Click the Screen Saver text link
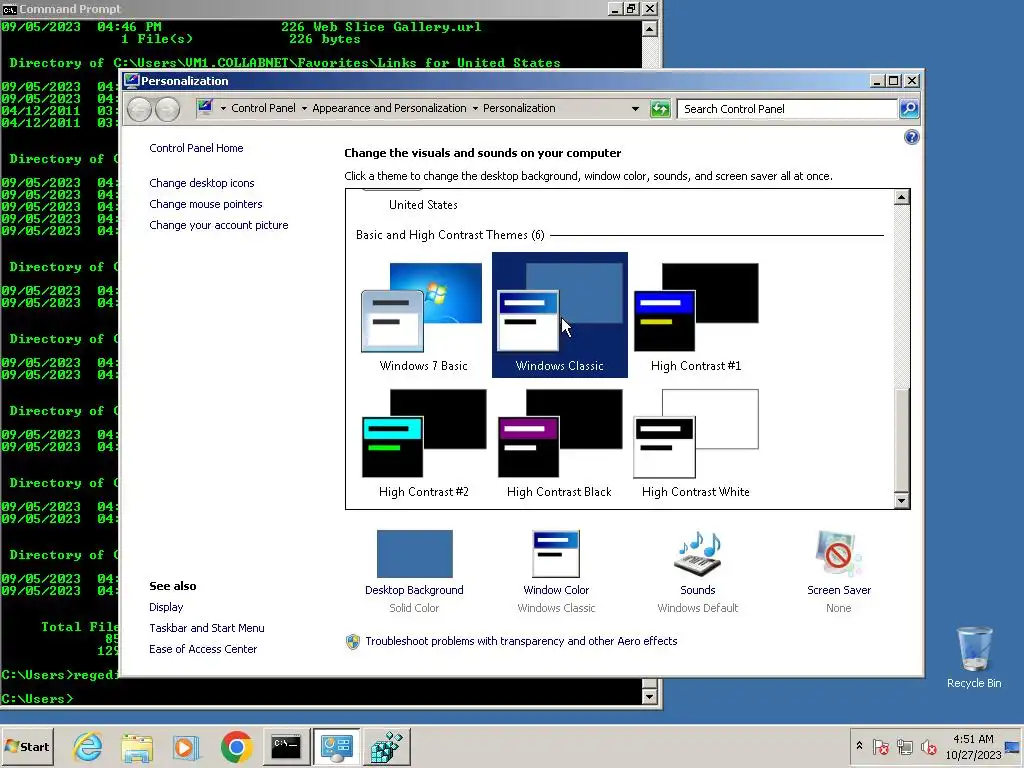Screen dimensions: 1024x768 (839, 590)
